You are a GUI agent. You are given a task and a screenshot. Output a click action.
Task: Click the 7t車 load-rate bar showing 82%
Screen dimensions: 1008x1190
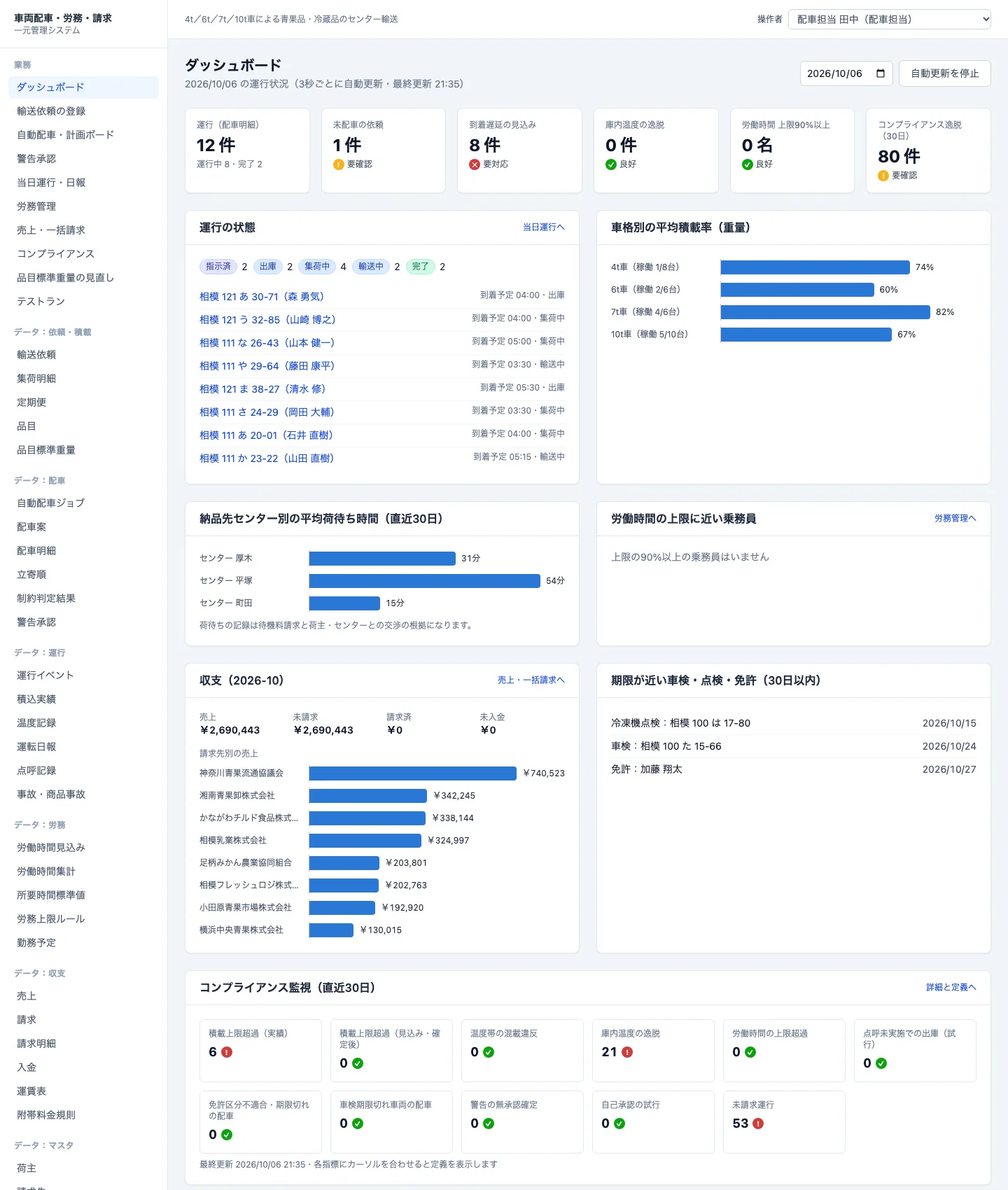(x=825, y=312)
